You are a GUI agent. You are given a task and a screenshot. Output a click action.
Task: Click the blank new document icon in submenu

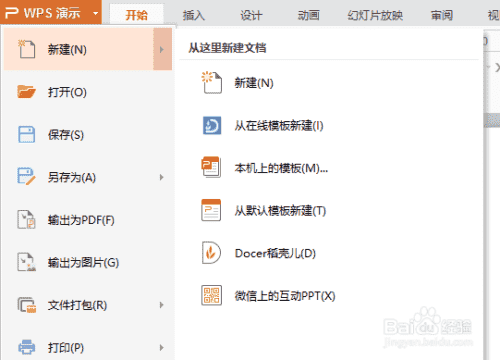click(211, 83)
